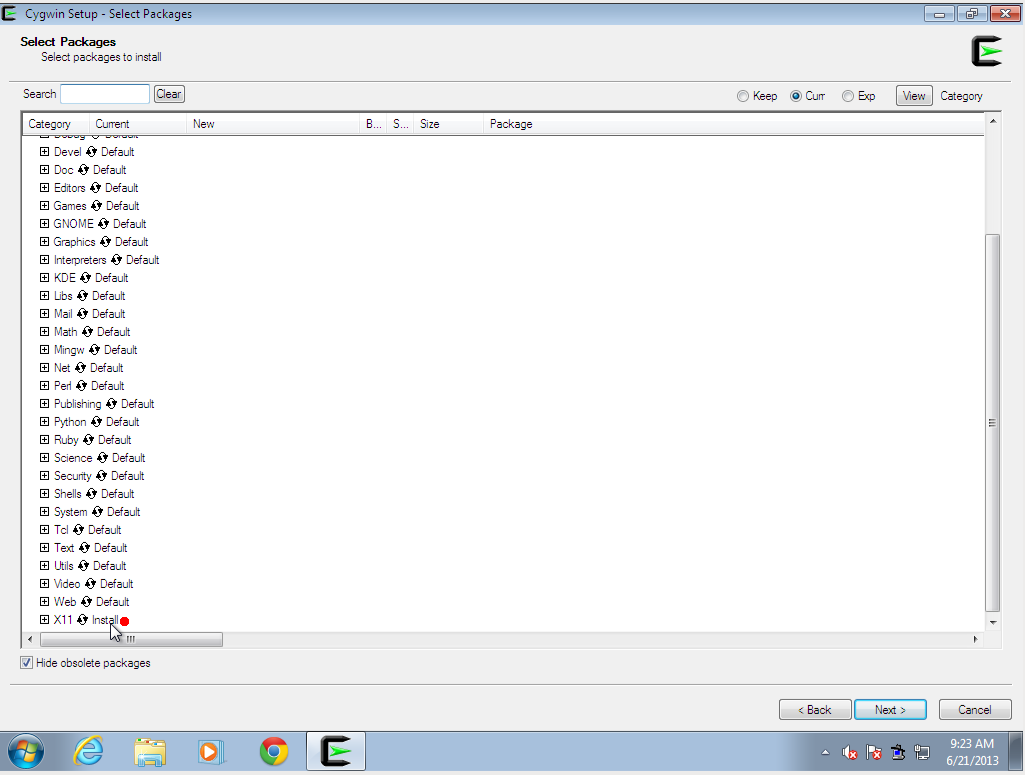Expand the Editors category
This screenshot has height=775, width=1025.
pos(44,188)
